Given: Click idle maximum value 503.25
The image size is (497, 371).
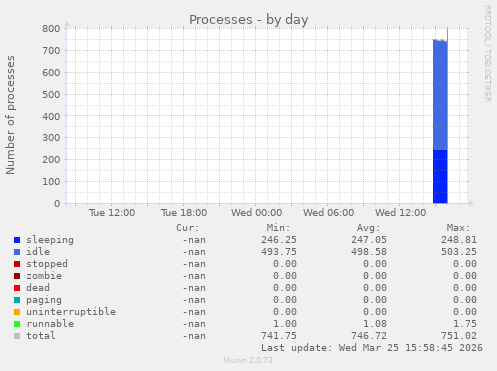Looking at the screenshot, I should pyautogui.click(x=459, y=252).
